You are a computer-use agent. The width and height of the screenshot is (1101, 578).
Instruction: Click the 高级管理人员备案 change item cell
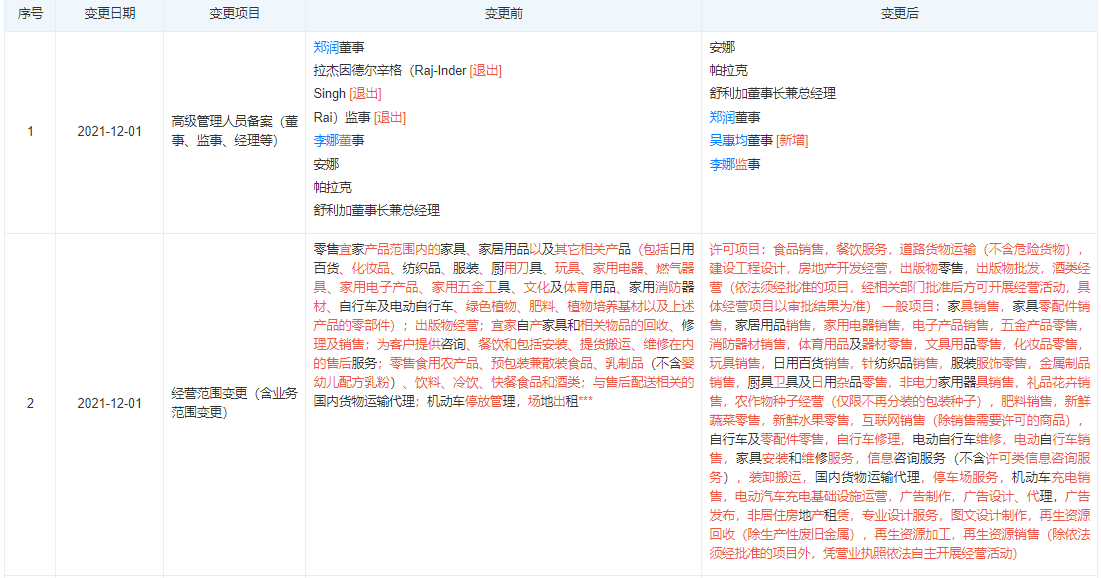tap(234, 131)
